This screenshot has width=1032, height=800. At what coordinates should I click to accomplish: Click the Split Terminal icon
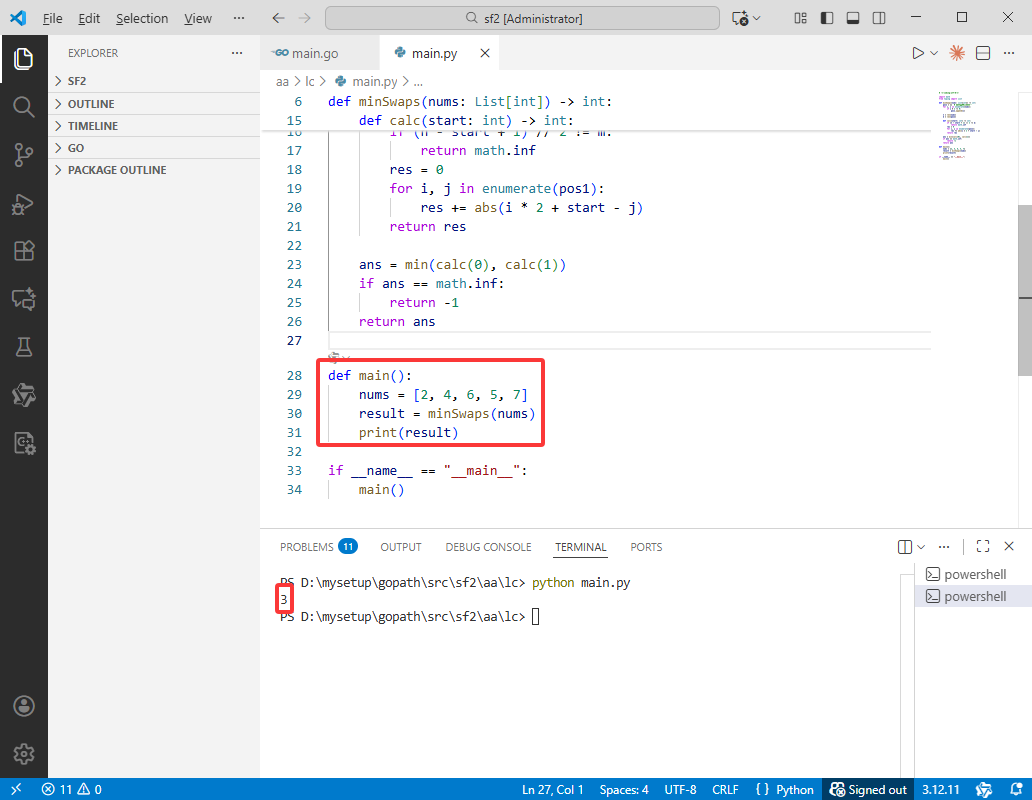pyautogui.click(x=905, y=547)
